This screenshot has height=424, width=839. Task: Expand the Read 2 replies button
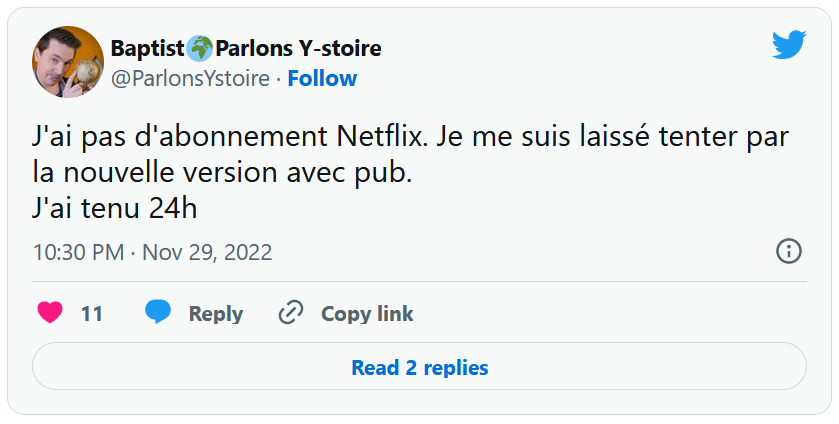[420, 367]
